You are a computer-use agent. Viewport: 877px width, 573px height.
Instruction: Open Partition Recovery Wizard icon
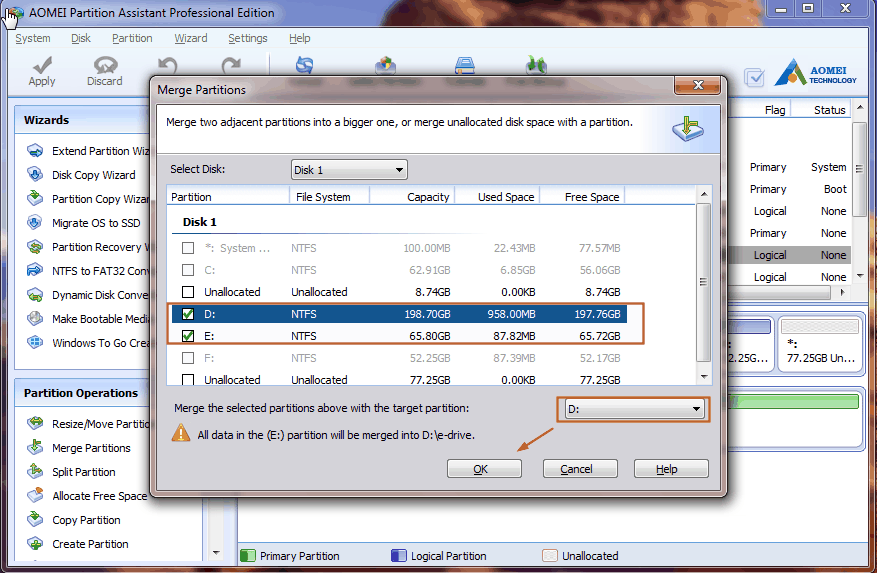(x=35, y=247)
